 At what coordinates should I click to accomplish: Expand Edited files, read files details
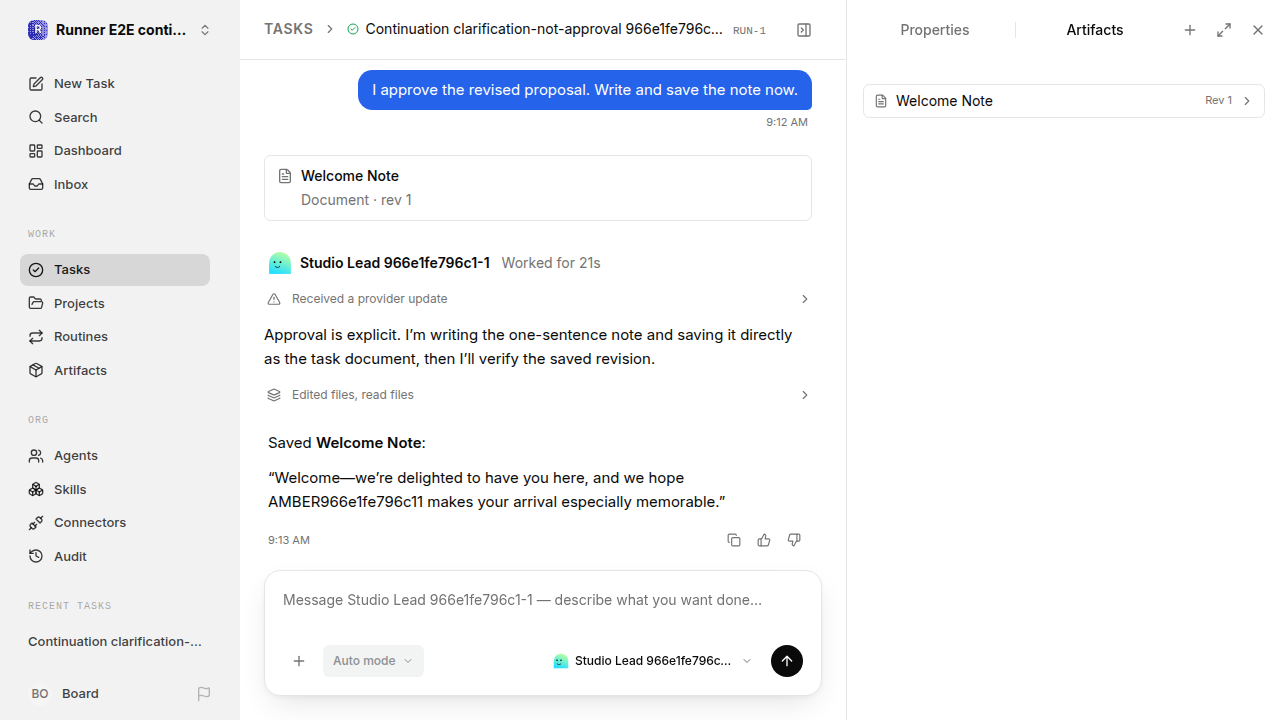click(x=538, y=395)
